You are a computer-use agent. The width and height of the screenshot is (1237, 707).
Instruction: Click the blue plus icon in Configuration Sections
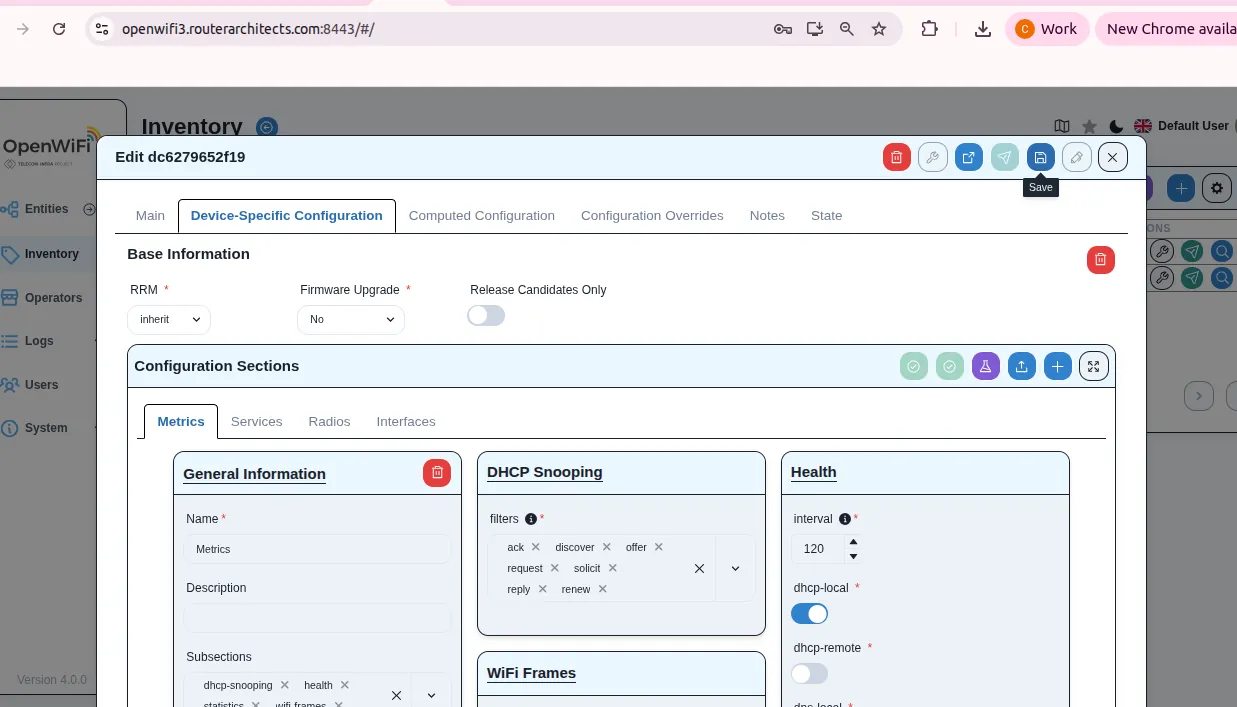click(1057, 366)
